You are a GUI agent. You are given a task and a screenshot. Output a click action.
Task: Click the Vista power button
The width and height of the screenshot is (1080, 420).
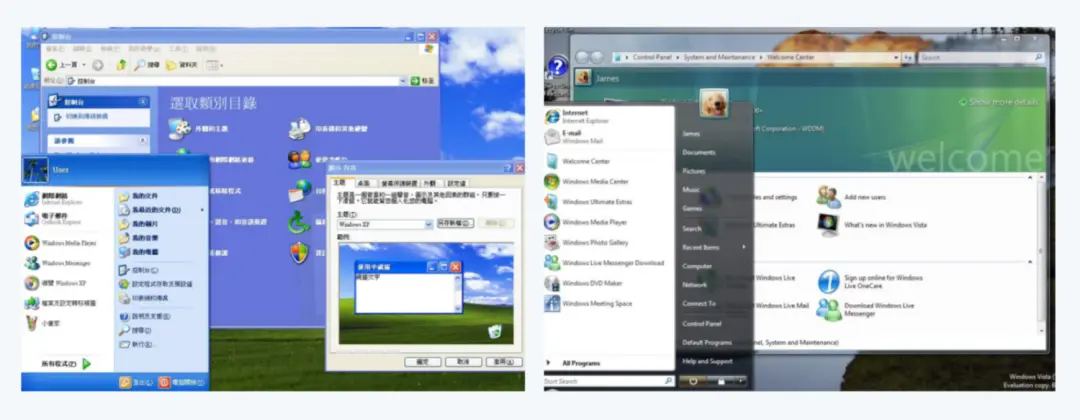694,380
